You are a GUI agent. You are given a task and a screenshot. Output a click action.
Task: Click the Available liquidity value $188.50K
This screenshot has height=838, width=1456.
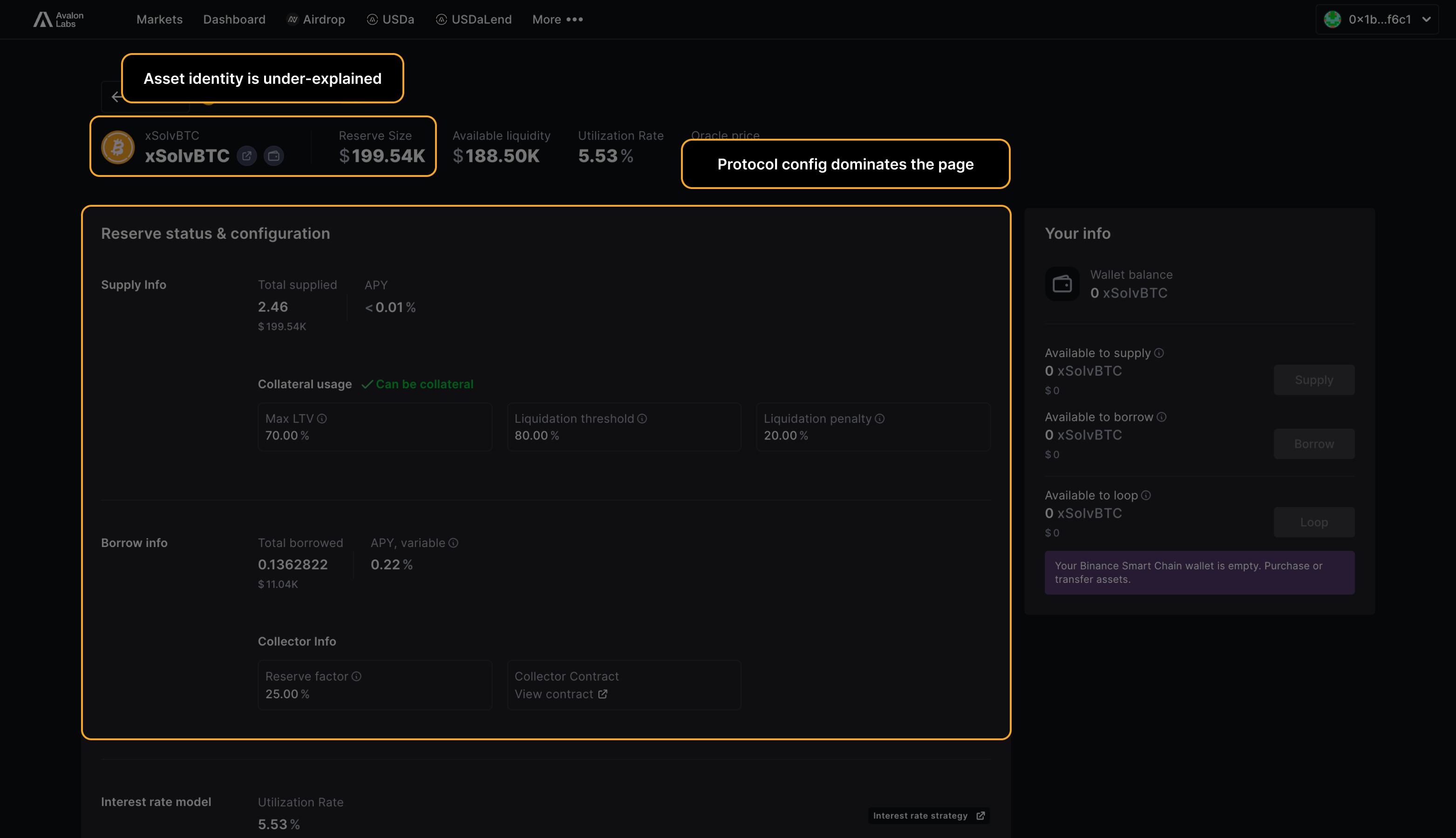click(x=496, y=156)
